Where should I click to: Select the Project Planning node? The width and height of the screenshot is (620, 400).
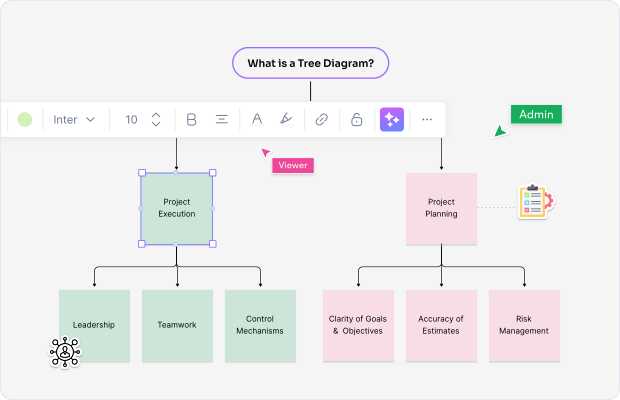coord(441,208)
